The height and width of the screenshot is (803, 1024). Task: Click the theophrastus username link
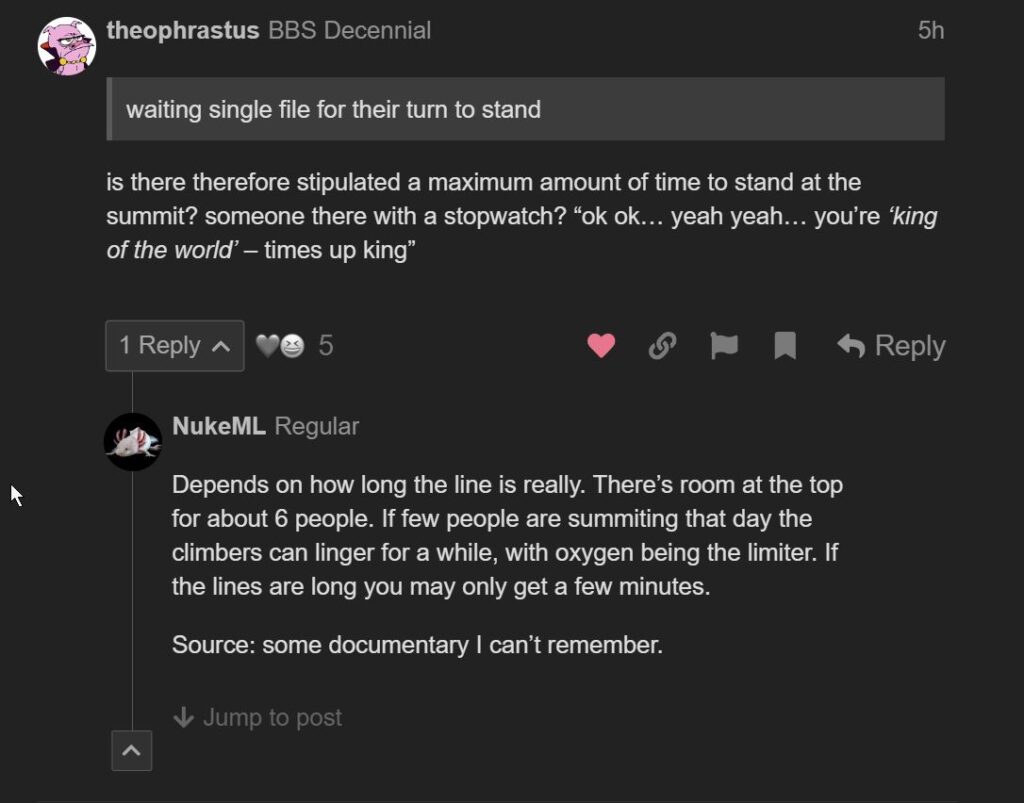pos(184,30)
